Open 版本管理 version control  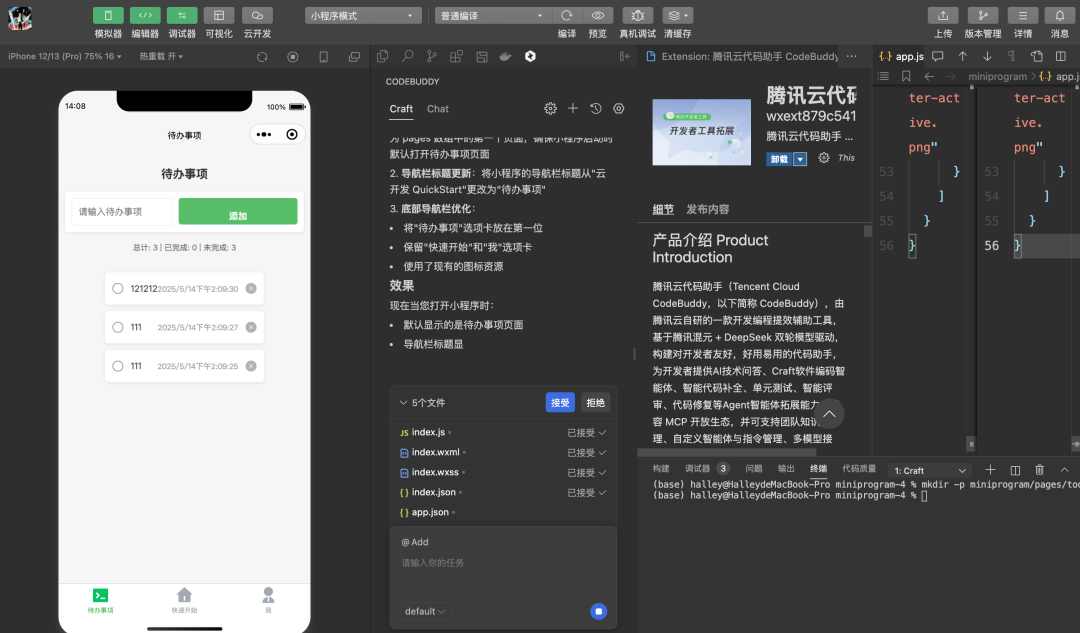coord(983,15)
